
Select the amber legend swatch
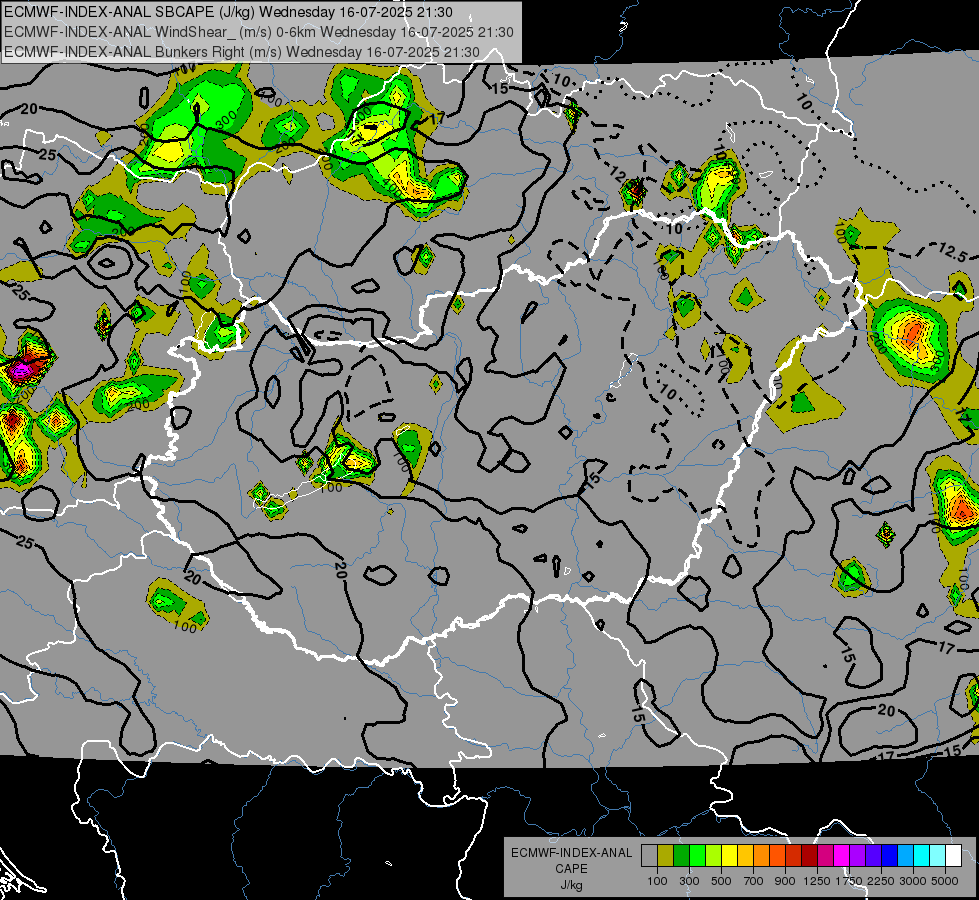coord(745,855)
